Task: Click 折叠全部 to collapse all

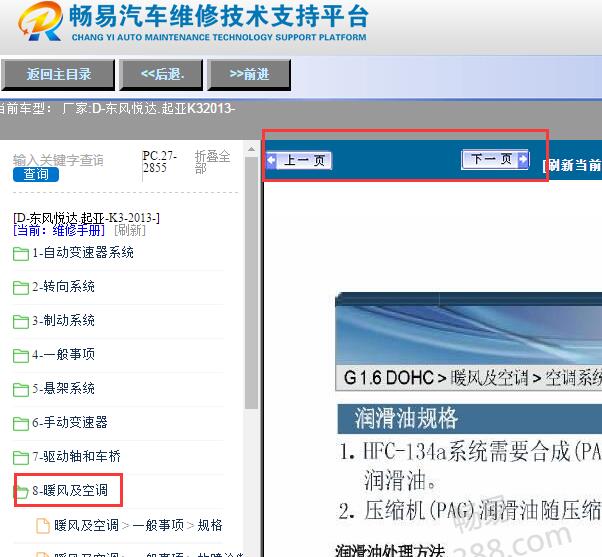Action: pos(212,162)
